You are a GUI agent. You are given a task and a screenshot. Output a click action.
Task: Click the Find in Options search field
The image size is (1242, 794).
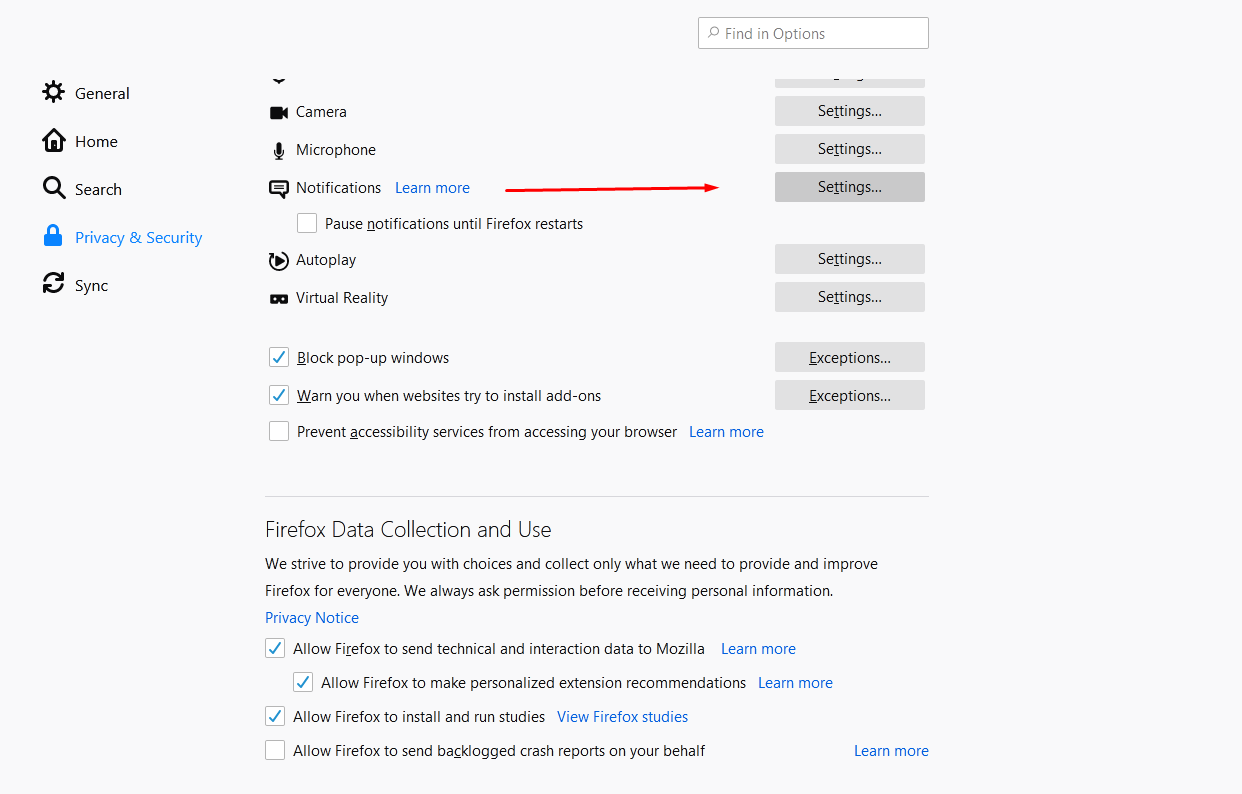pos(812,32)
